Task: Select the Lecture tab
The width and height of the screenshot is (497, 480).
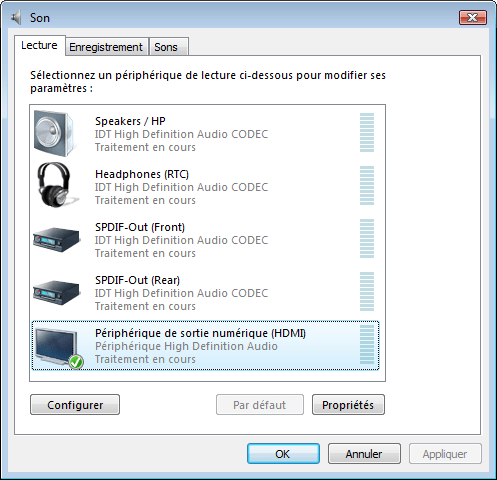Action: pyautogui.click(x=39, y=45)
